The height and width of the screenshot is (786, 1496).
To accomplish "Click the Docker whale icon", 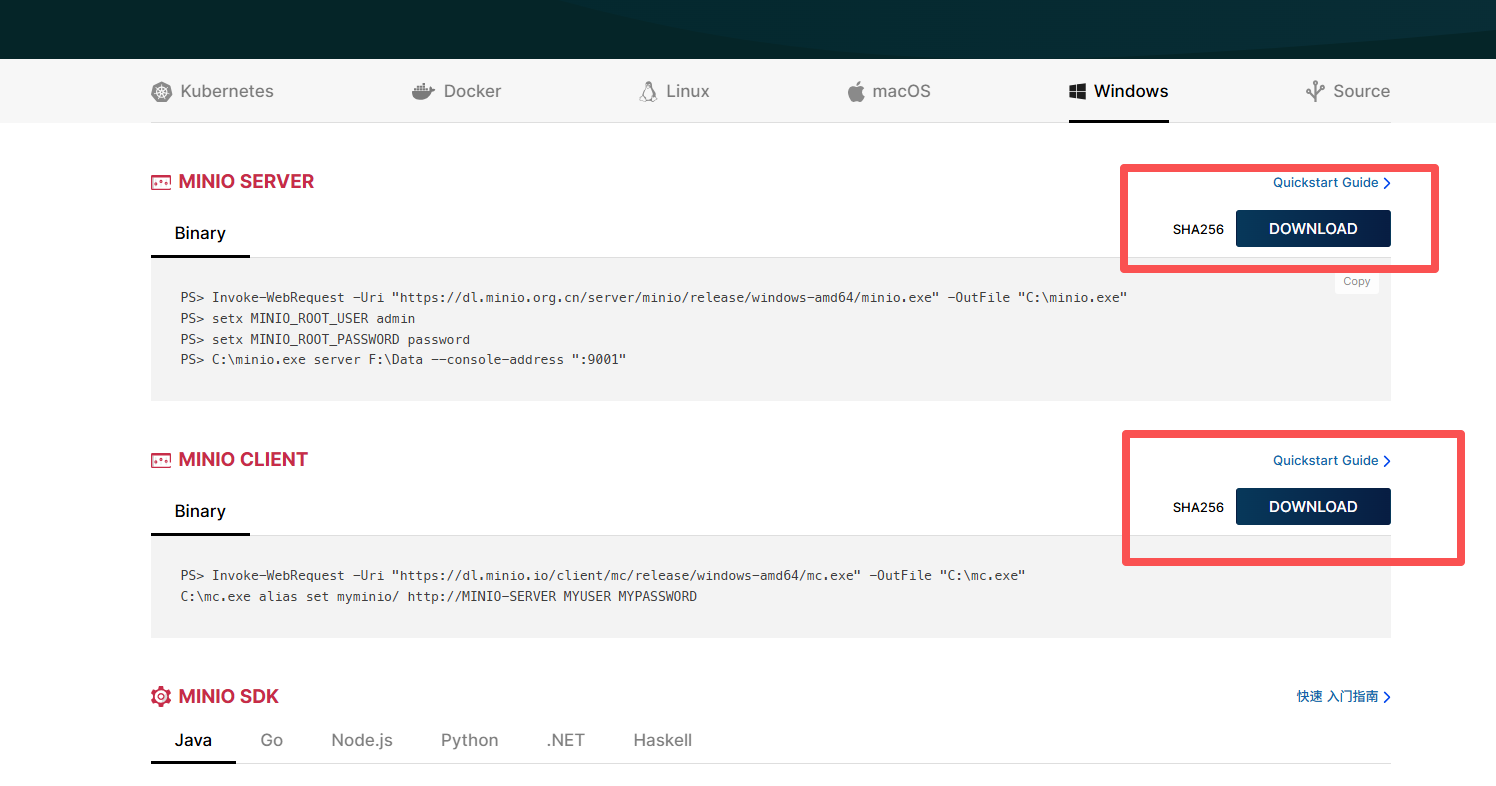I will tap(423, 92).
